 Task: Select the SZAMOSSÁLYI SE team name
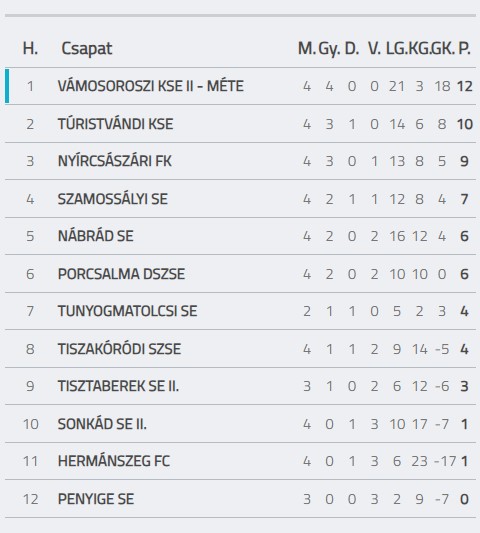click(113, 199)
